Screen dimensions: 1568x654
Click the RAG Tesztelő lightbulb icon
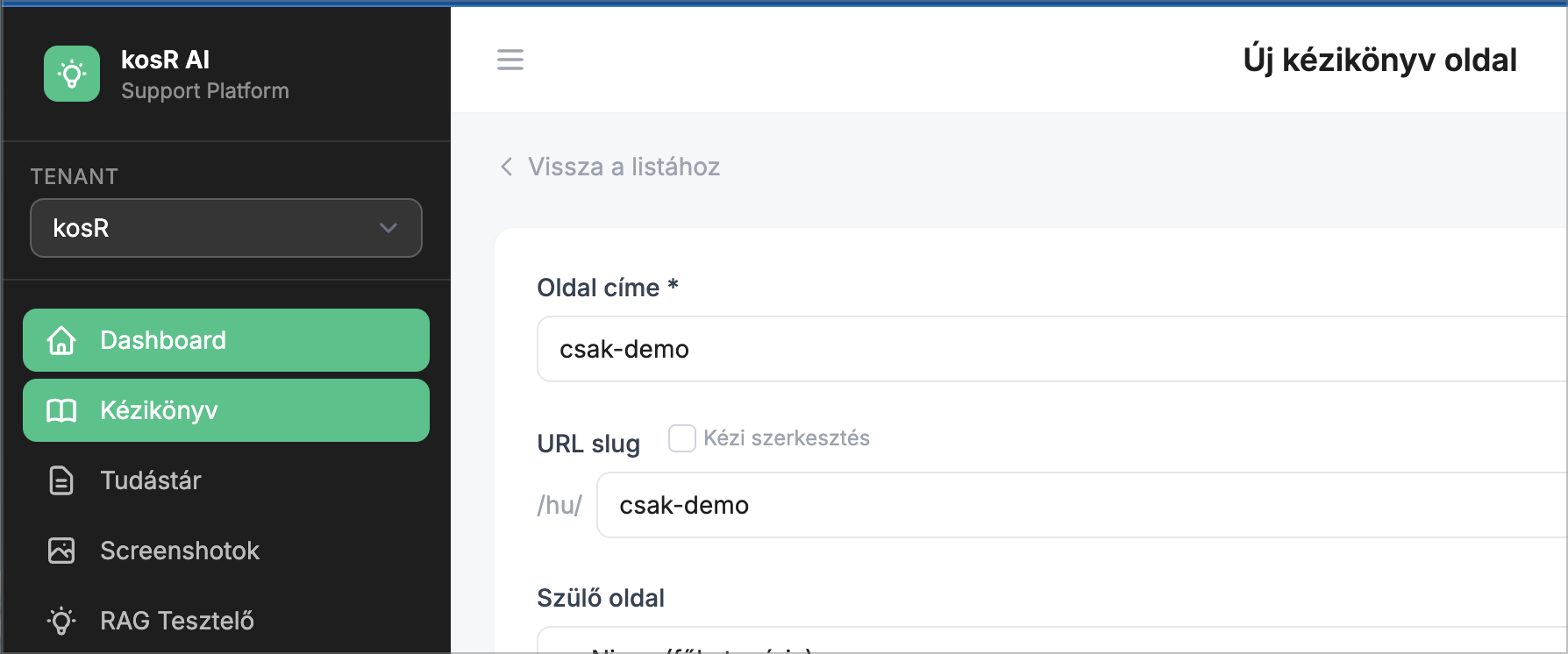[x=61, y=621]
